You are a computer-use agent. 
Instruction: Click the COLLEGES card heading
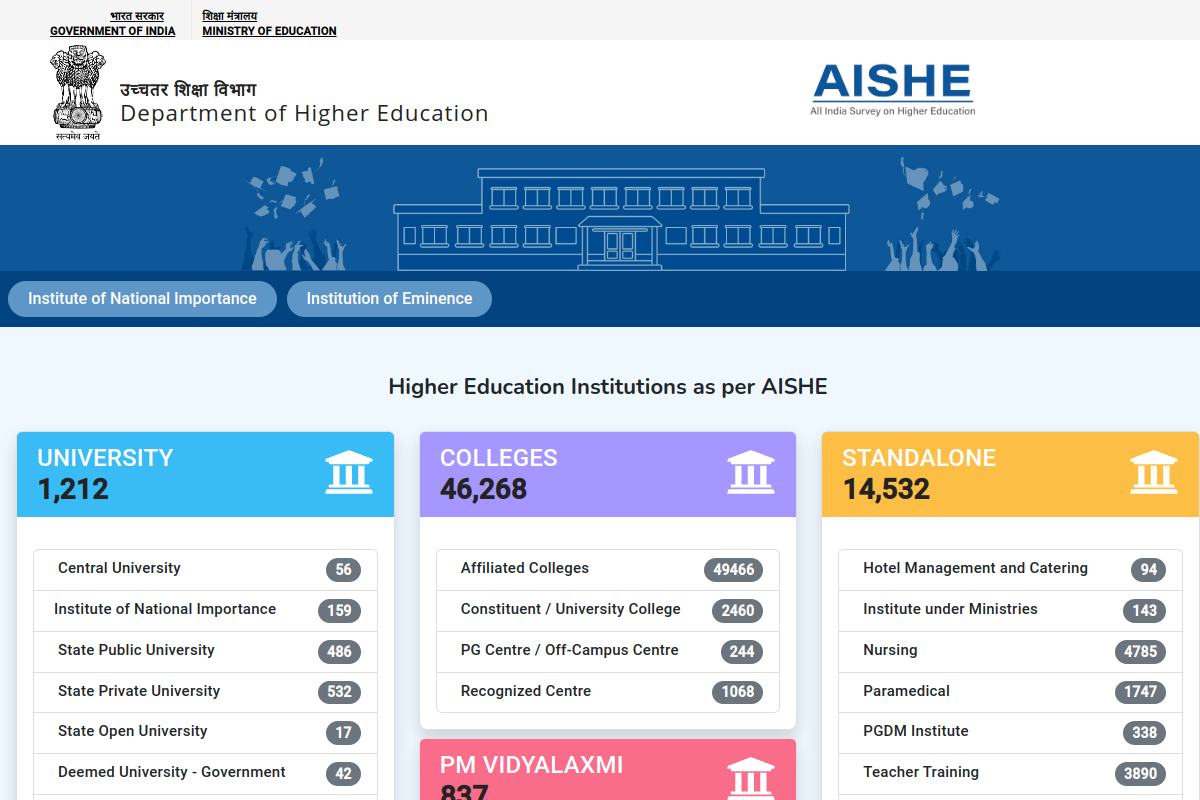(499, 458)
